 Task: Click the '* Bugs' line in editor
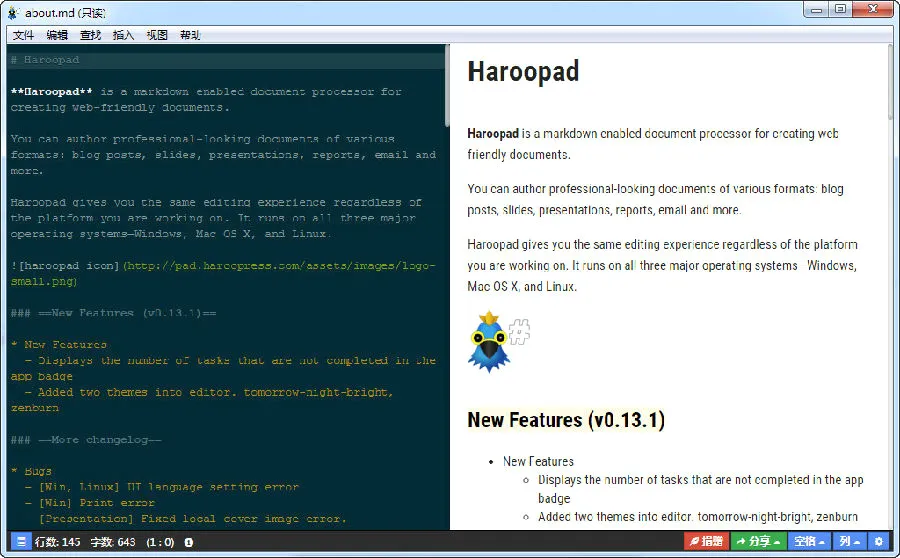(31, 471)
